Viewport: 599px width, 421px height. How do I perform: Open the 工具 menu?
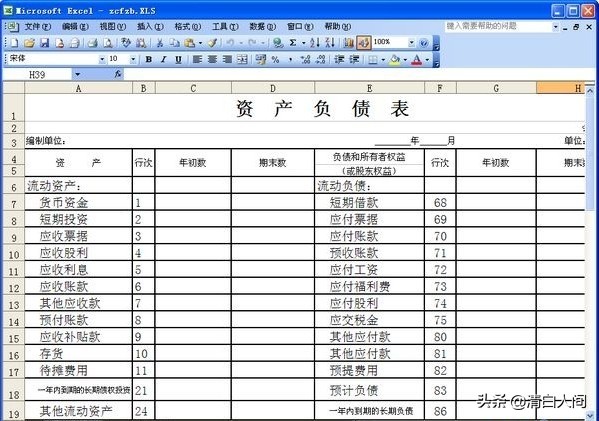(225, 26)
